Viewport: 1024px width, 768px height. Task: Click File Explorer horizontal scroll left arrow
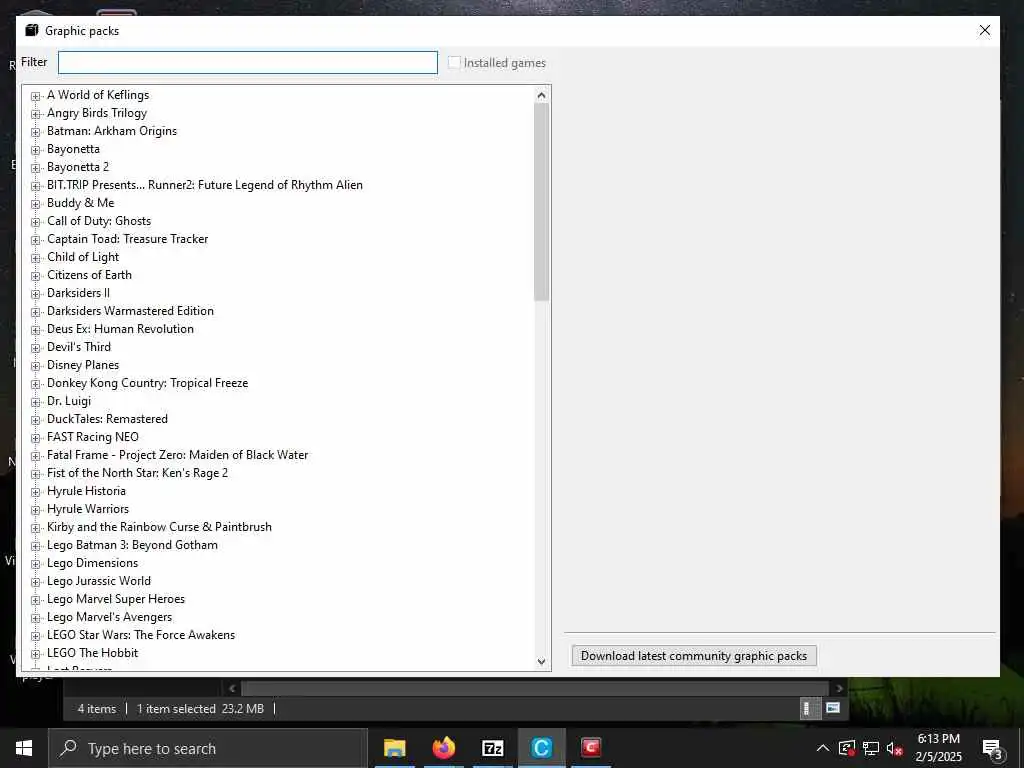coord(232,688)
